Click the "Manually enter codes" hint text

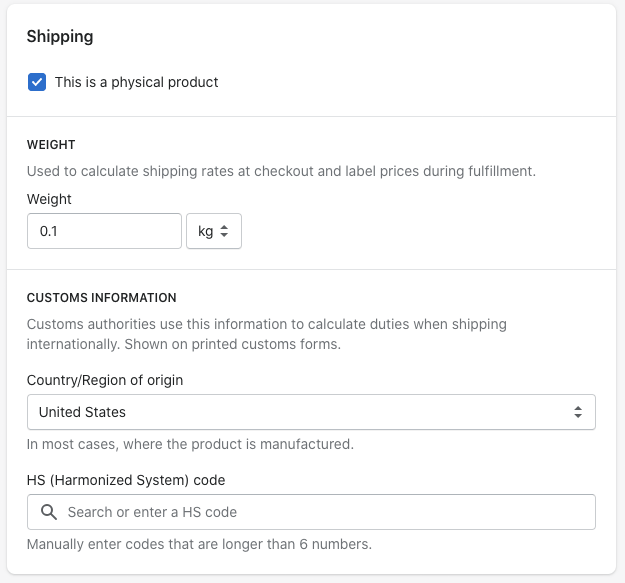pyautogui.click(x=199, y=545)
